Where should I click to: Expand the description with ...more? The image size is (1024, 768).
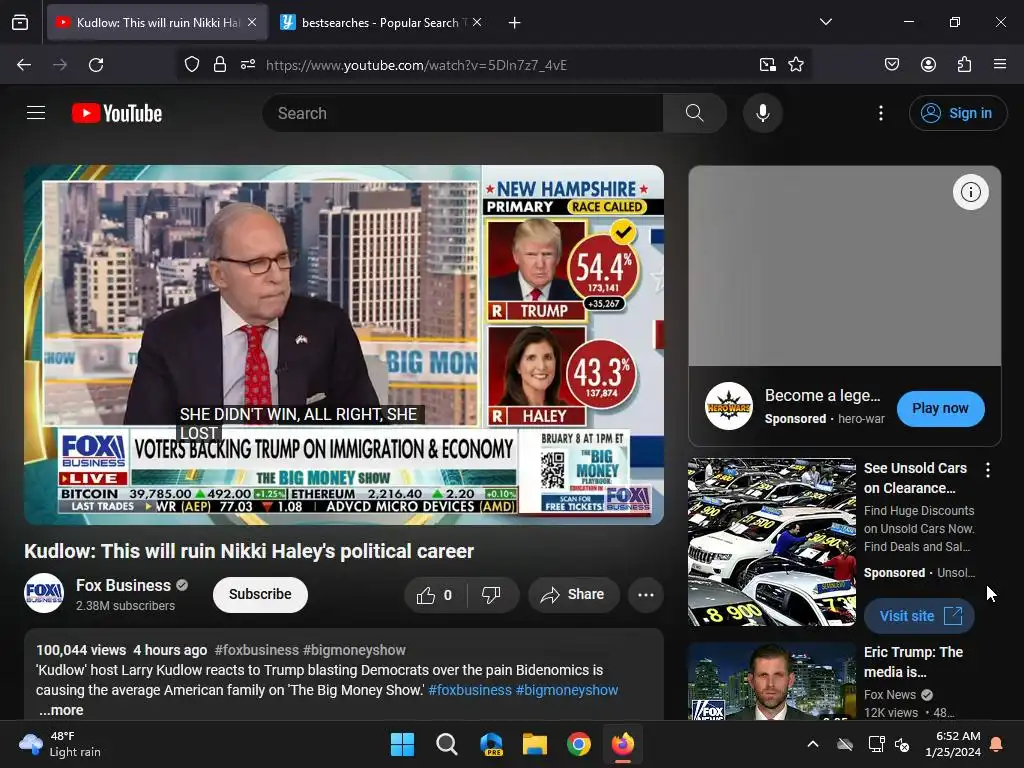[61, 710]
